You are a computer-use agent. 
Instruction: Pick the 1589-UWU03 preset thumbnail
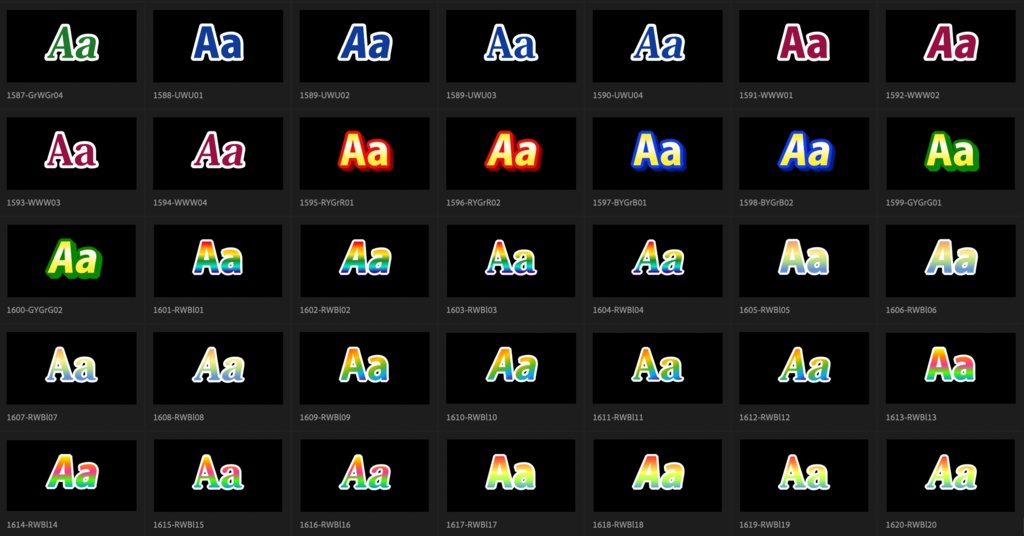[511, 46]
